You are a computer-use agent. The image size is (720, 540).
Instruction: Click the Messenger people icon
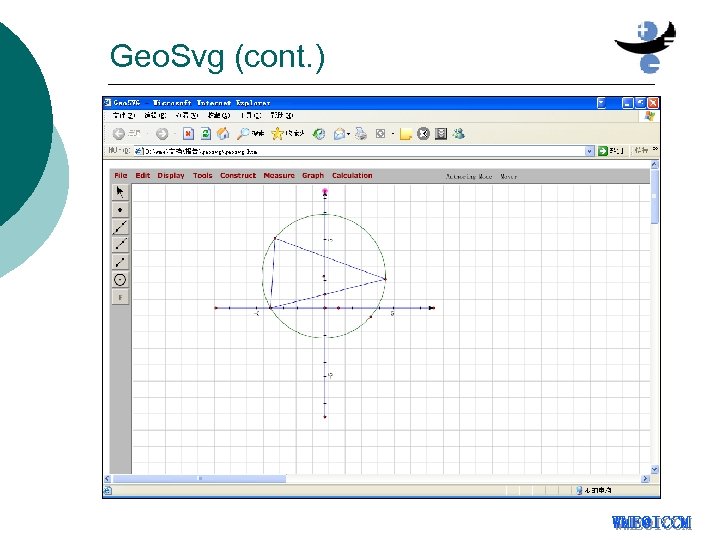tap(458, 134)
